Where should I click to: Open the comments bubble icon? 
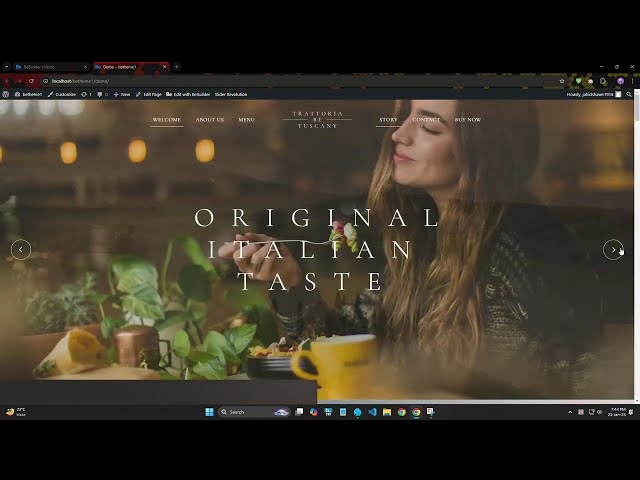click(x=102, y=94)
